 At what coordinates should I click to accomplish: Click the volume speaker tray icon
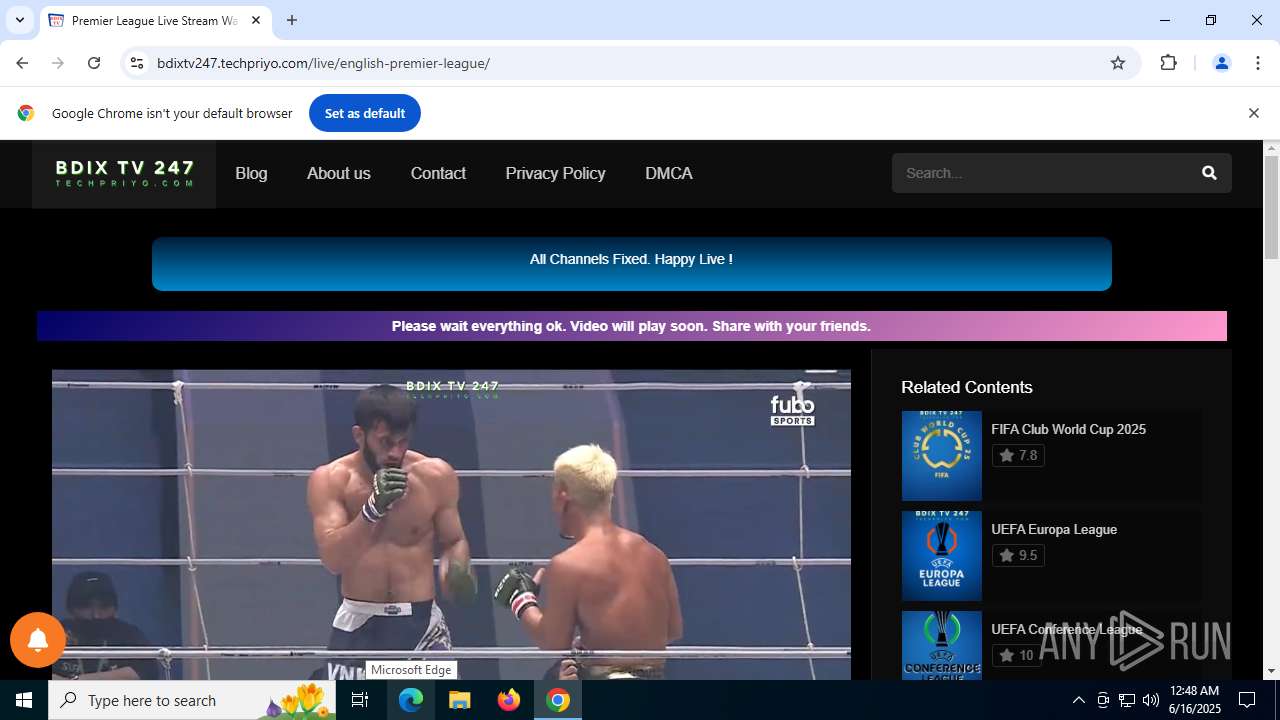[x=1151, y=700]
